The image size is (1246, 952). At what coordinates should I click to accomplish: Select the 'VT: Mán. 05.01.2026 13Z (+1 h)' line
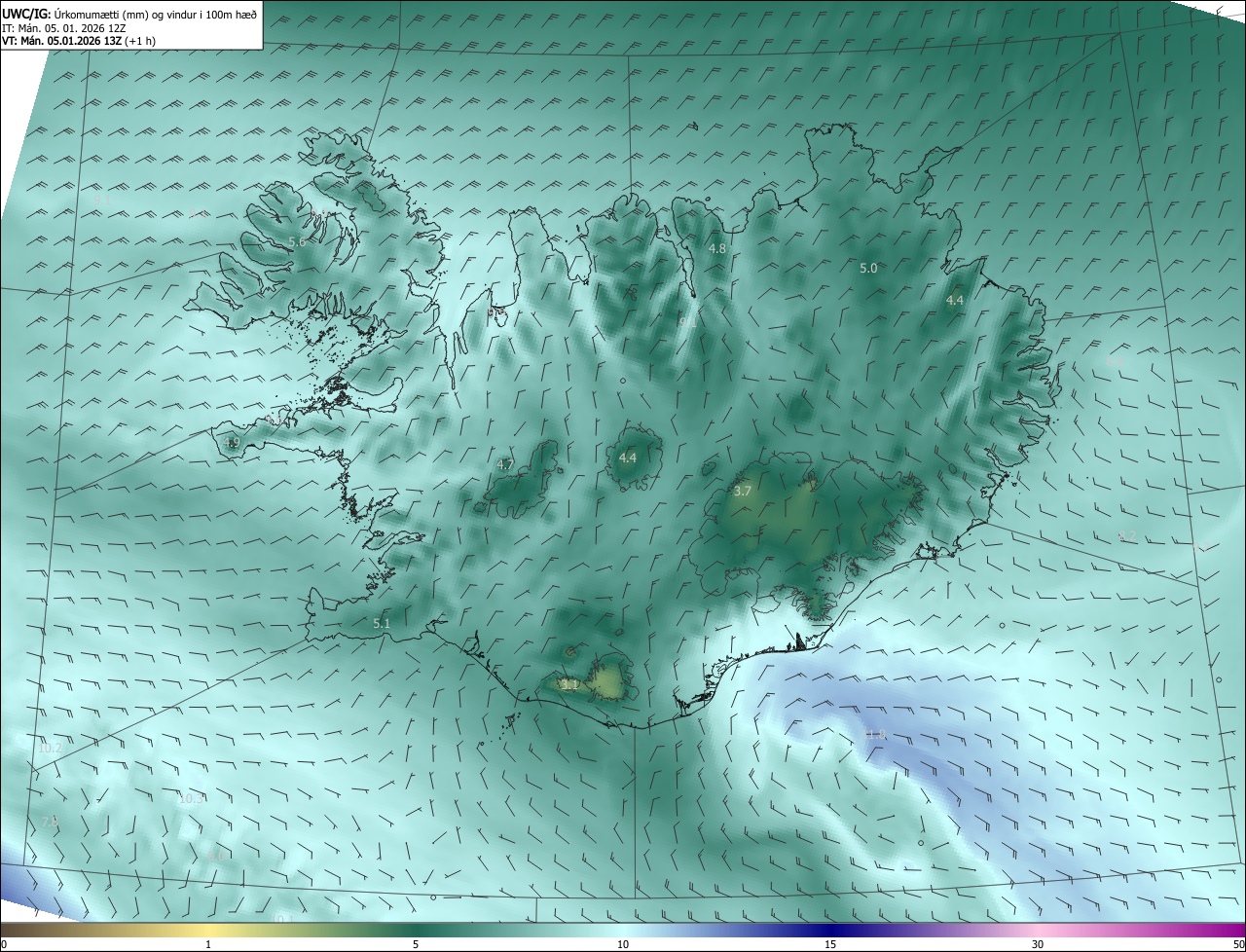(x=79, y=41)
